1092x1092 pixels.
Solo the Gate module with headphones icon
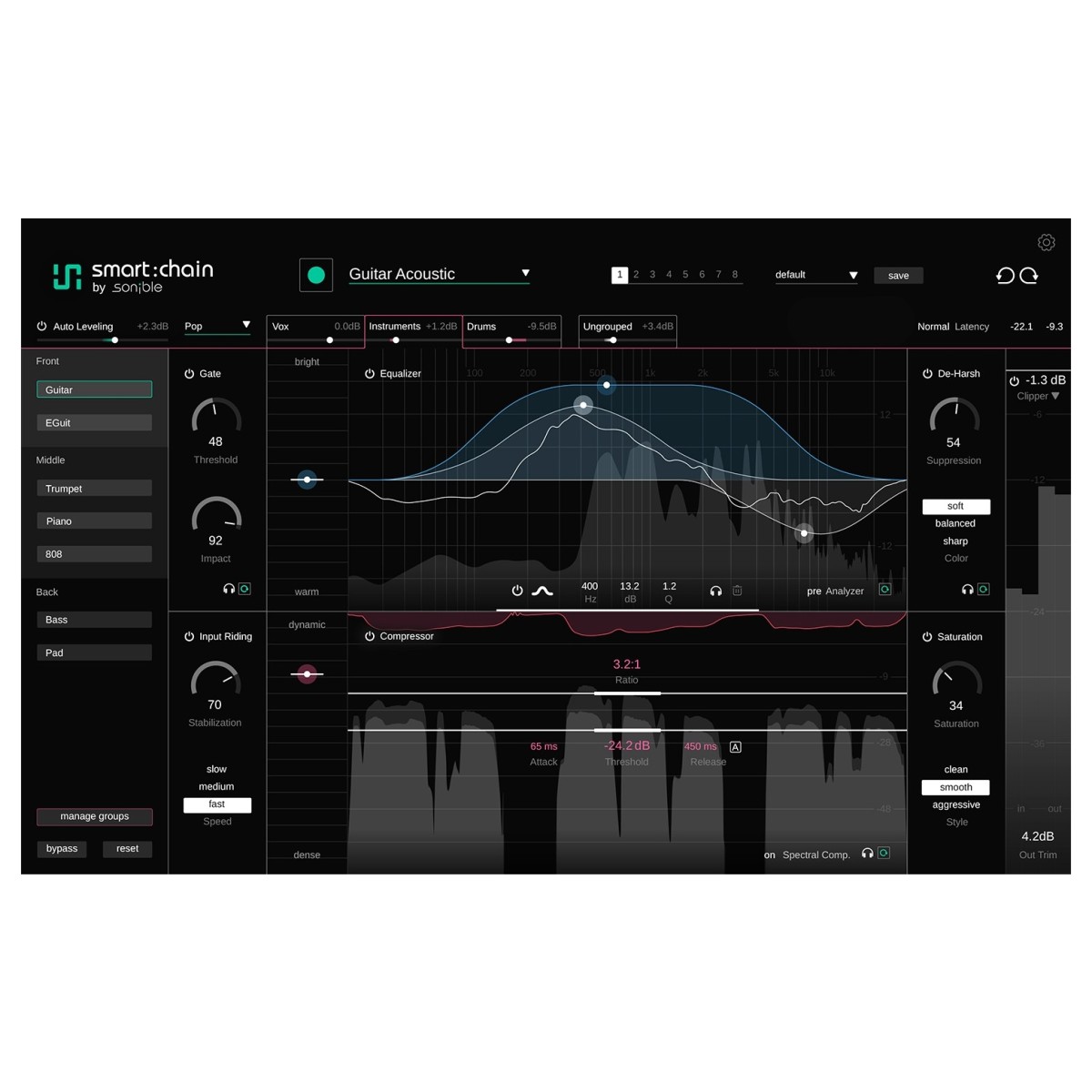click(x=229, y=589)
